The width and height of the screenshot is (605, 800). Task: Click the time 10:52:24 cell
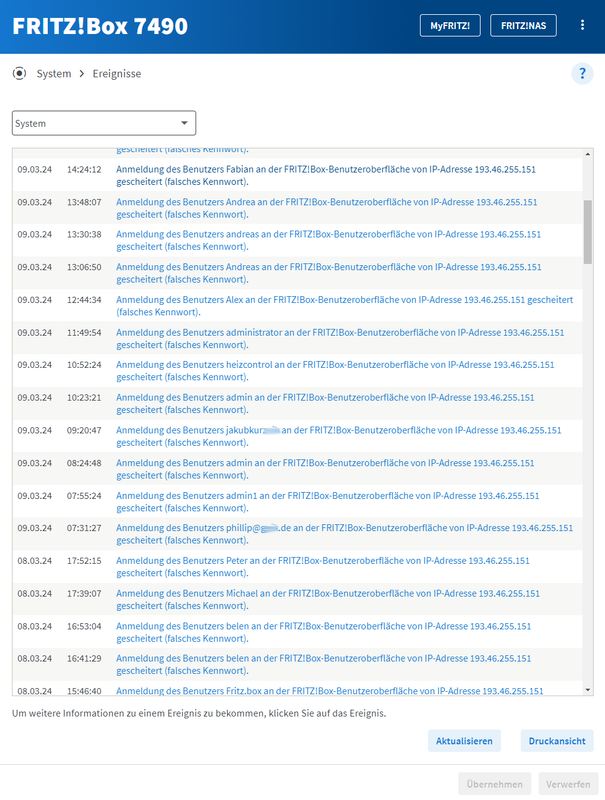point(84,365)
